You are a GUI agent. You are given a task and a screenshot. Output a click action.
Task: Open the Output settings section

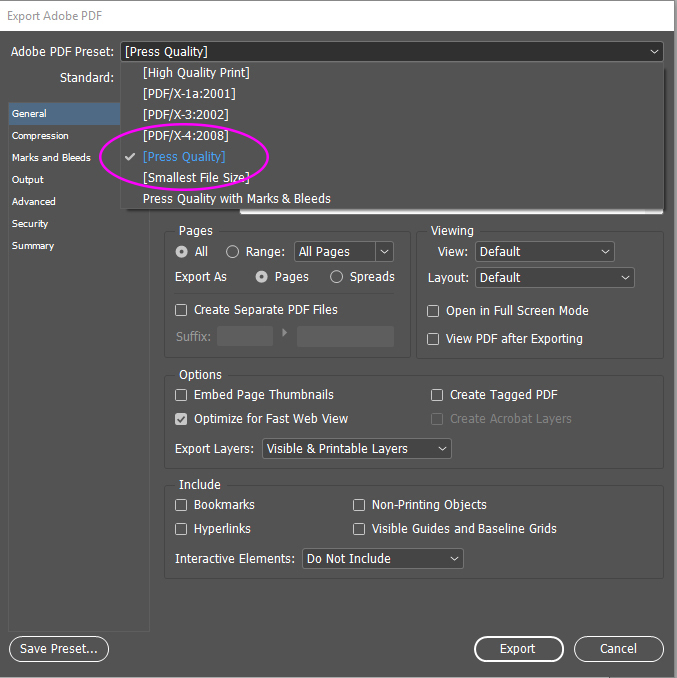click(x=64, y=180)
